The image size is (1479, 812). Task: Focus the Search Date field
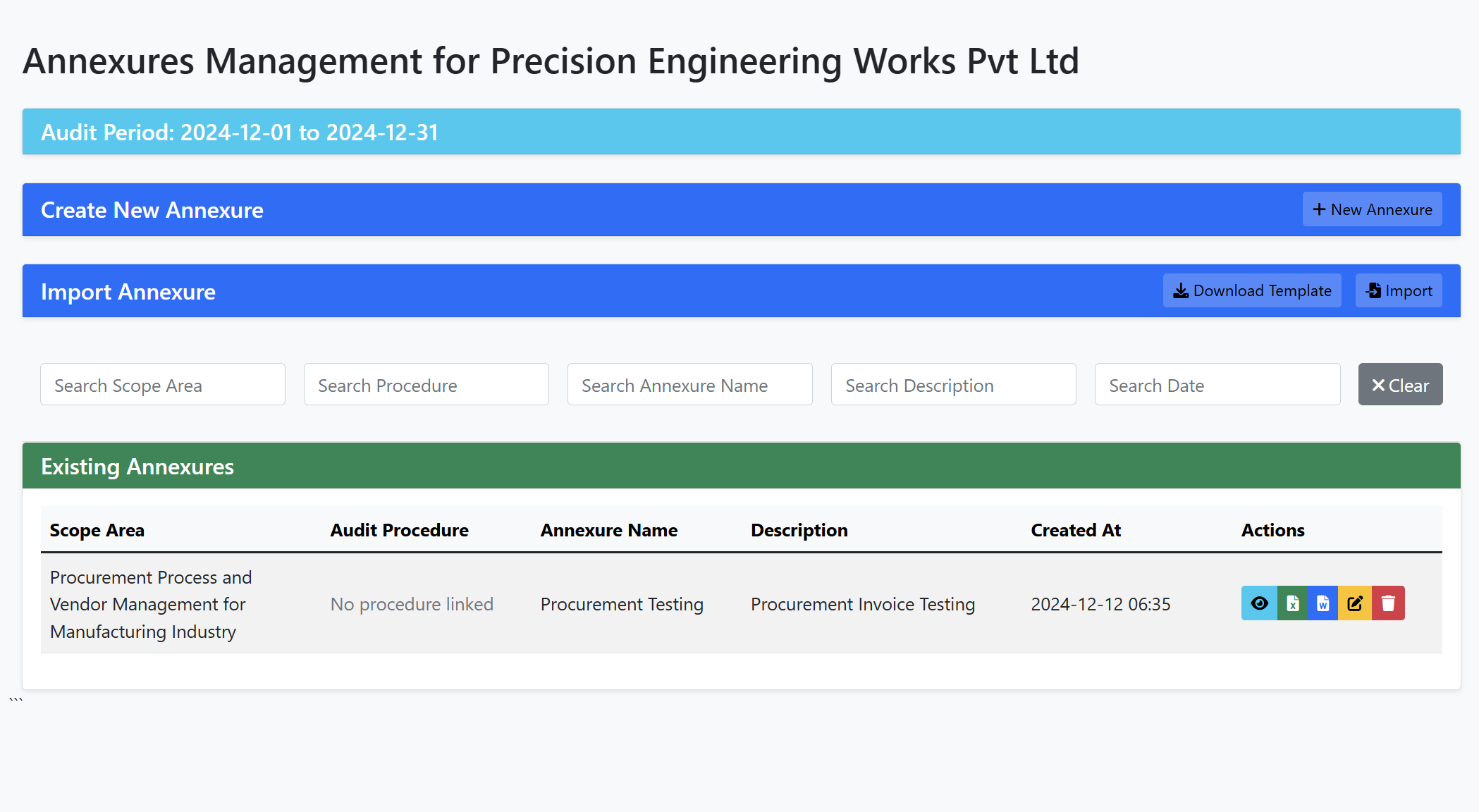[x=1217, y=385]
